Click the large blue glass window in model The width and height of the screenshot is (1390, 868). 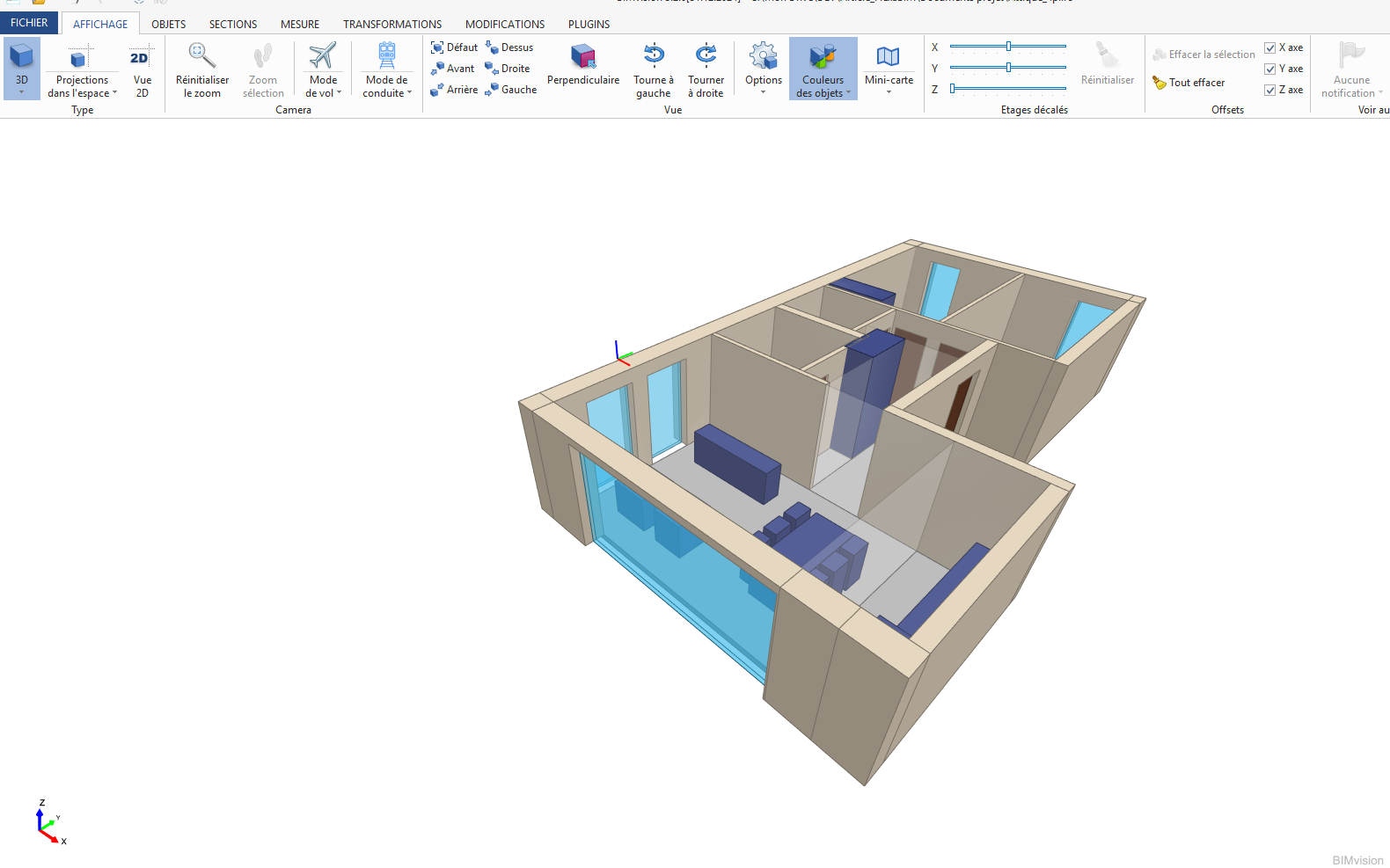[682, 566]
